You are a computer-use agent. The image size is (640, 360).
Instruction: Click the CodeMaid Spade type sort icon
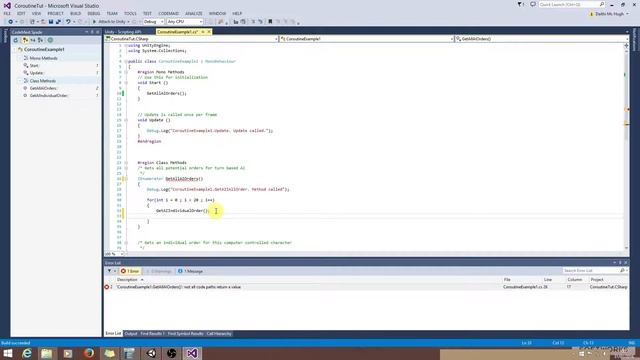pos(40,40)
